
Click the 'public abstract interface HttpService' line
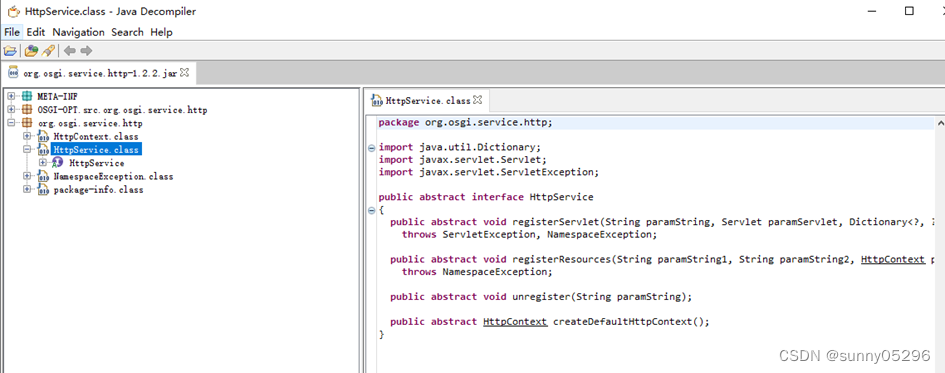click(486, 197)
